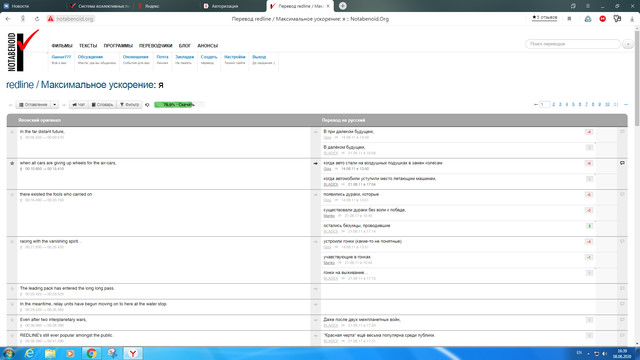Toggle bookmark star for 'In the far distant future' row
This screenshot has height=360, width=640.
click(12, 132)
